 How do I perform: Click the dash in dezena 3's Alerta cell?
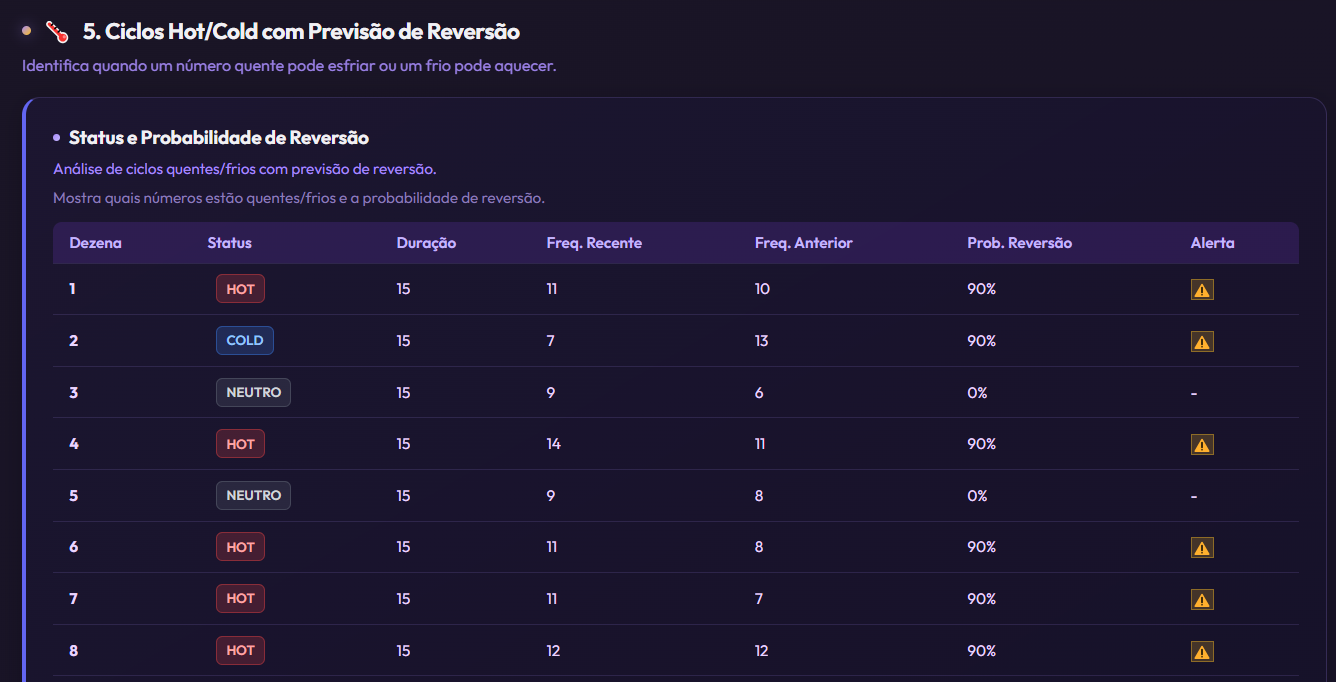(1193, 392)
